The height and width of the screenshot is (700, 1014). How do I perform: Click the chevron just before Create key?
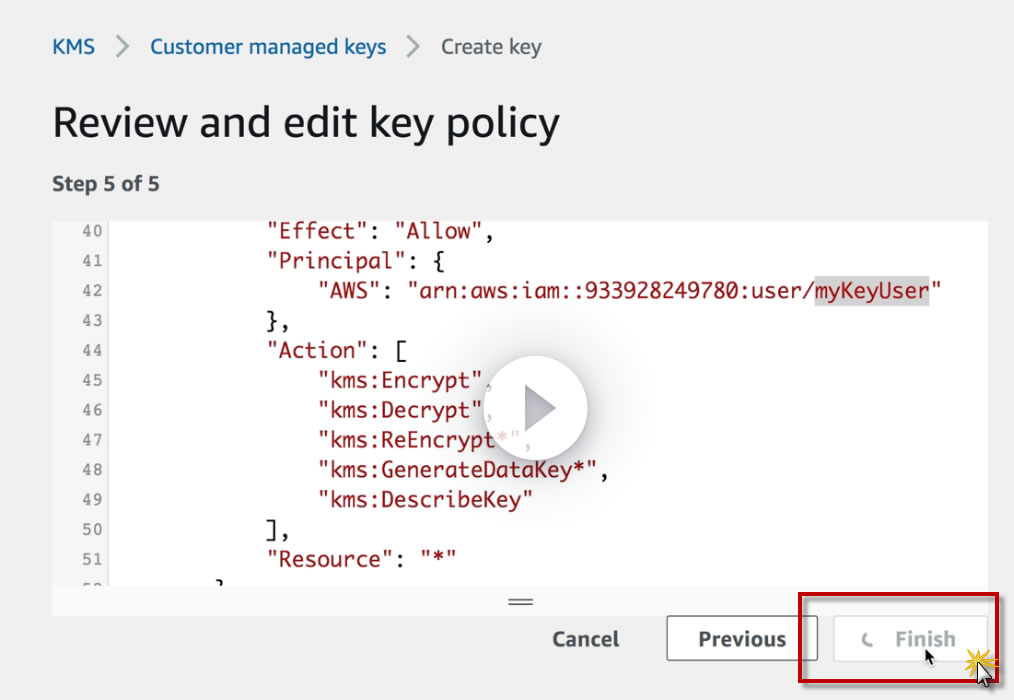[x=413, y=47]
